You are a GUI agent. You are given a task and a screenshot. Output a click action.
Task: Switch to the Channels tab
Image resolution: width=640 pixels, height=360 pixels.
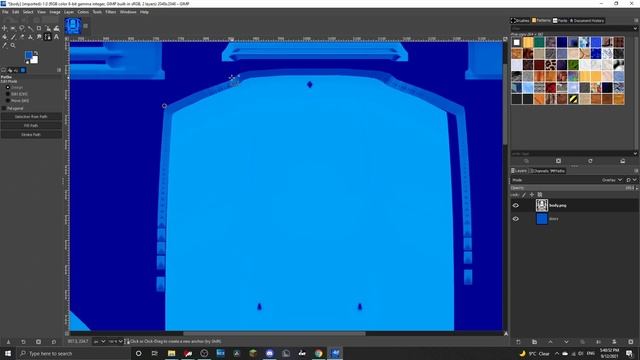(x=540, y=171)
